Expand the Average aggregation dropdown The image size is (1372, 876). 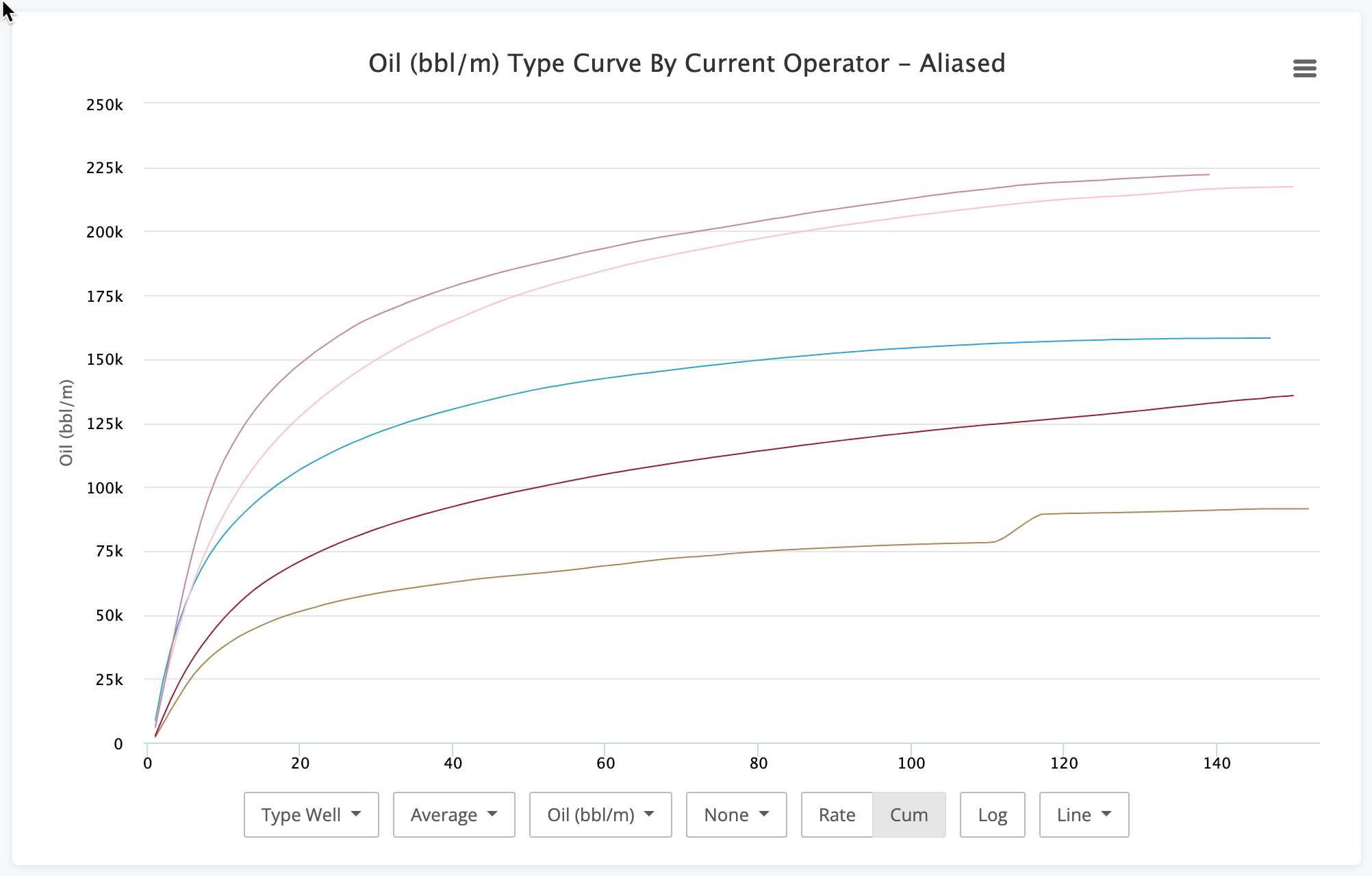453,814
